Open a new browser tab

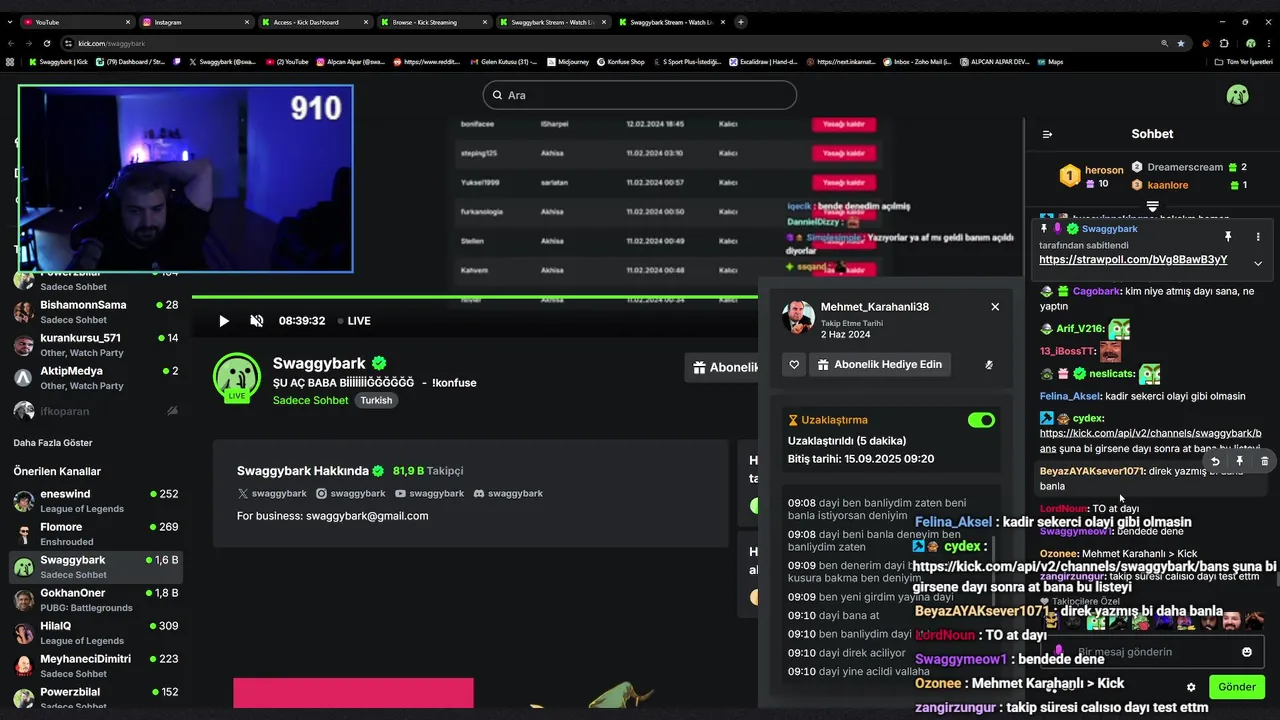(x=741, y=22)
